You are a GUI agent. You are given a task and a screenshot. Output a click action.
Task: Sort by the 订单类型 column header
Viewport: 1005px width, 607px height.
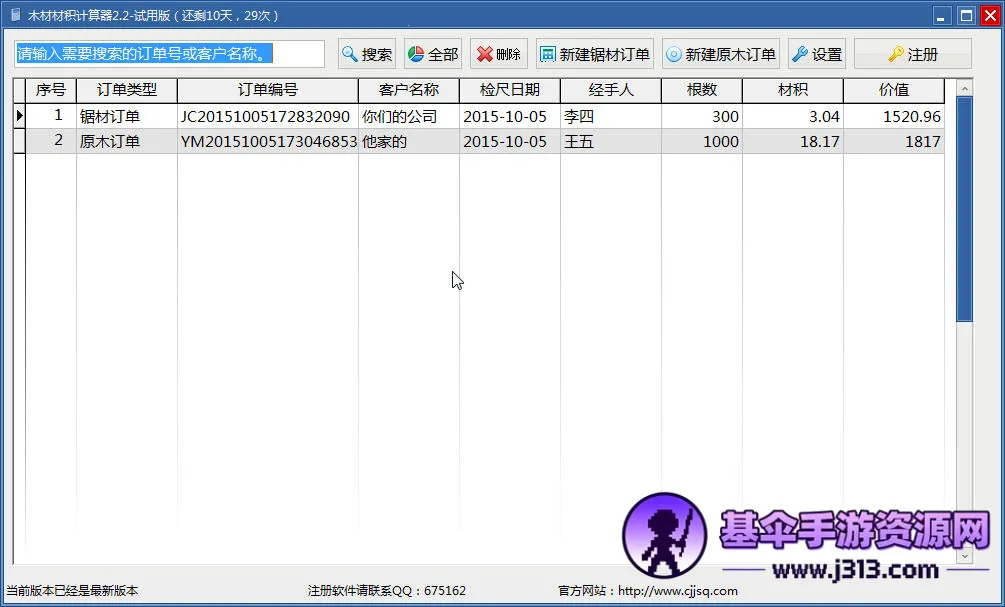(x=126, y=90)
